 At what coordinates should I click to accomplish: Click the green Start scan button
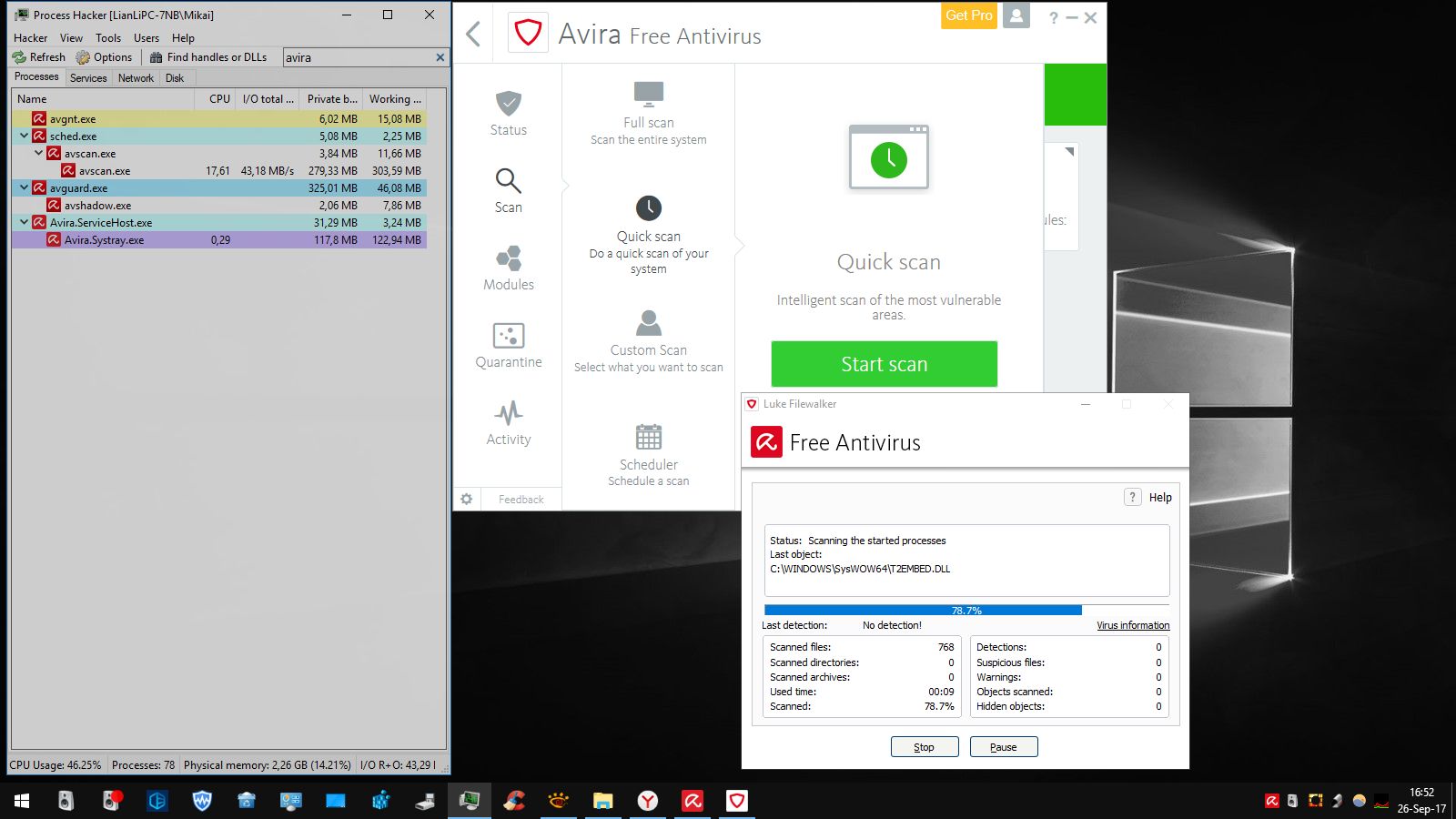(x=884, y=364)
